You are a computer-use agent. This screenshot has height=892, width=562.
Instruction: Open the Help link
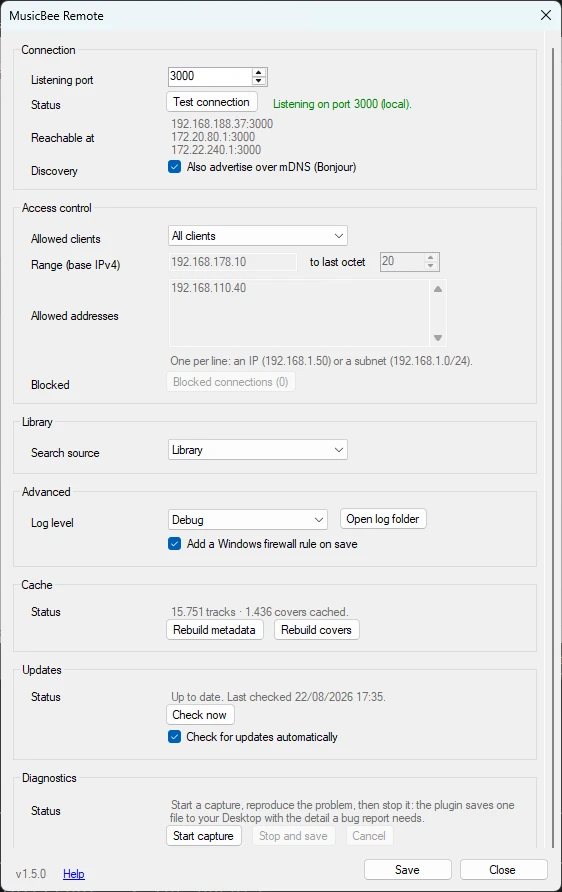pos(74,874)
